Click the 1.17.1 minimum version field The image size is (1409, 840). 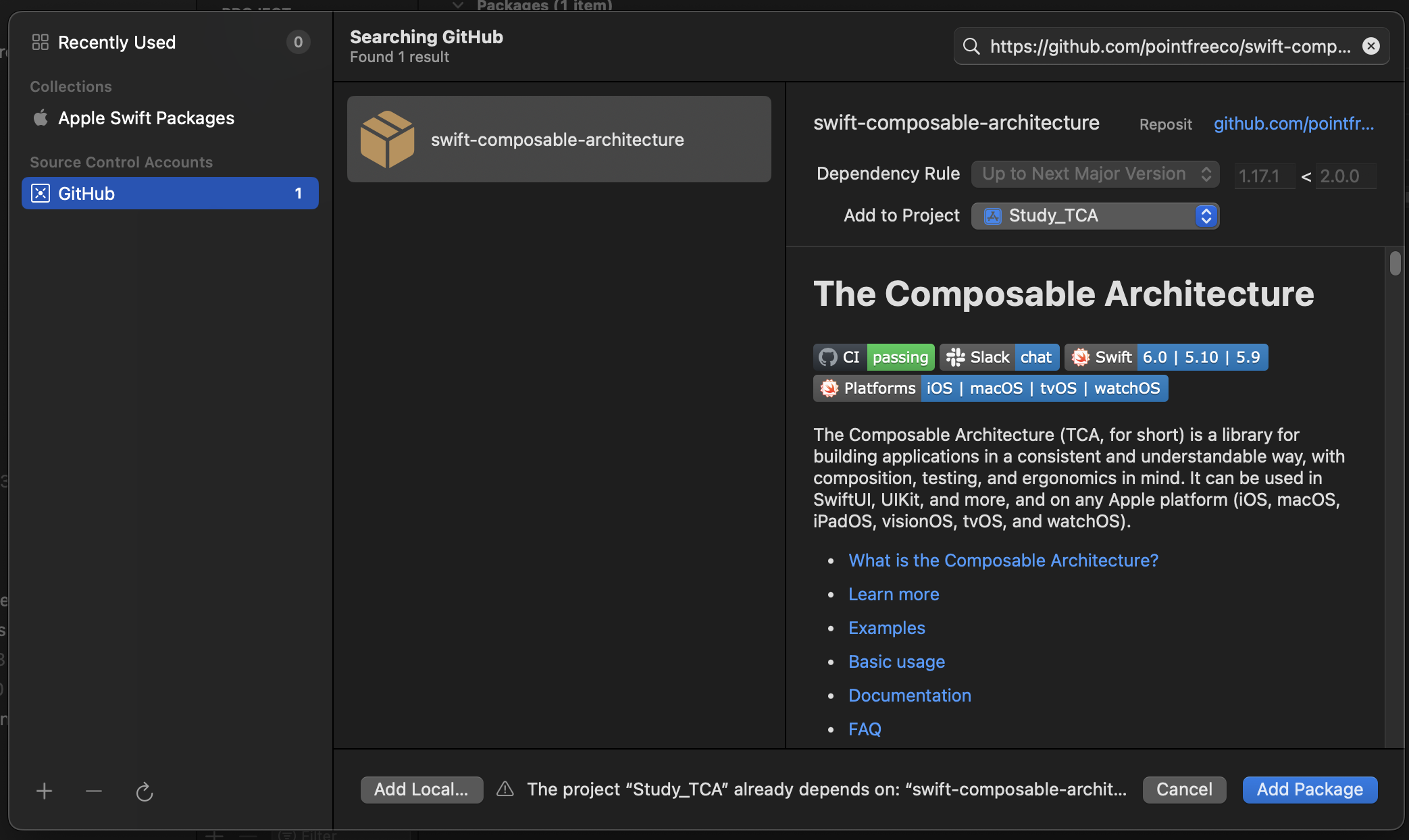coord(1263,176)
